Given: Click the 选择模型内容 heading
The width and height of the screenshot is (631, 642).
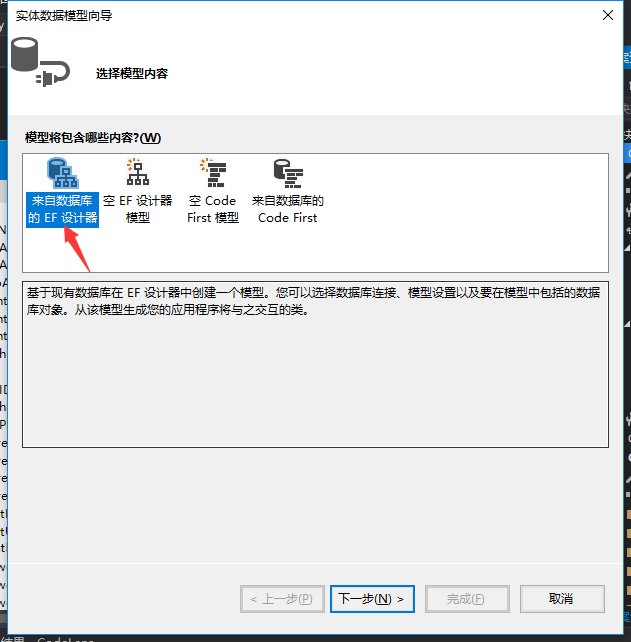Looking at the screenshot, I should (132, 74).
